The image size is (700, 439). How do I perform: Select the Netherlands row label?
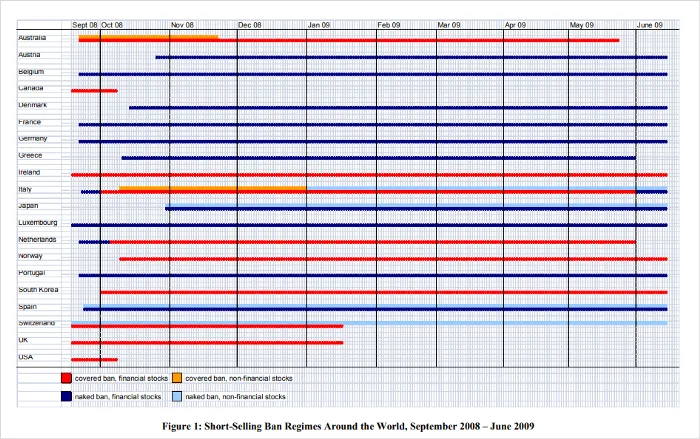click(38, 239)
